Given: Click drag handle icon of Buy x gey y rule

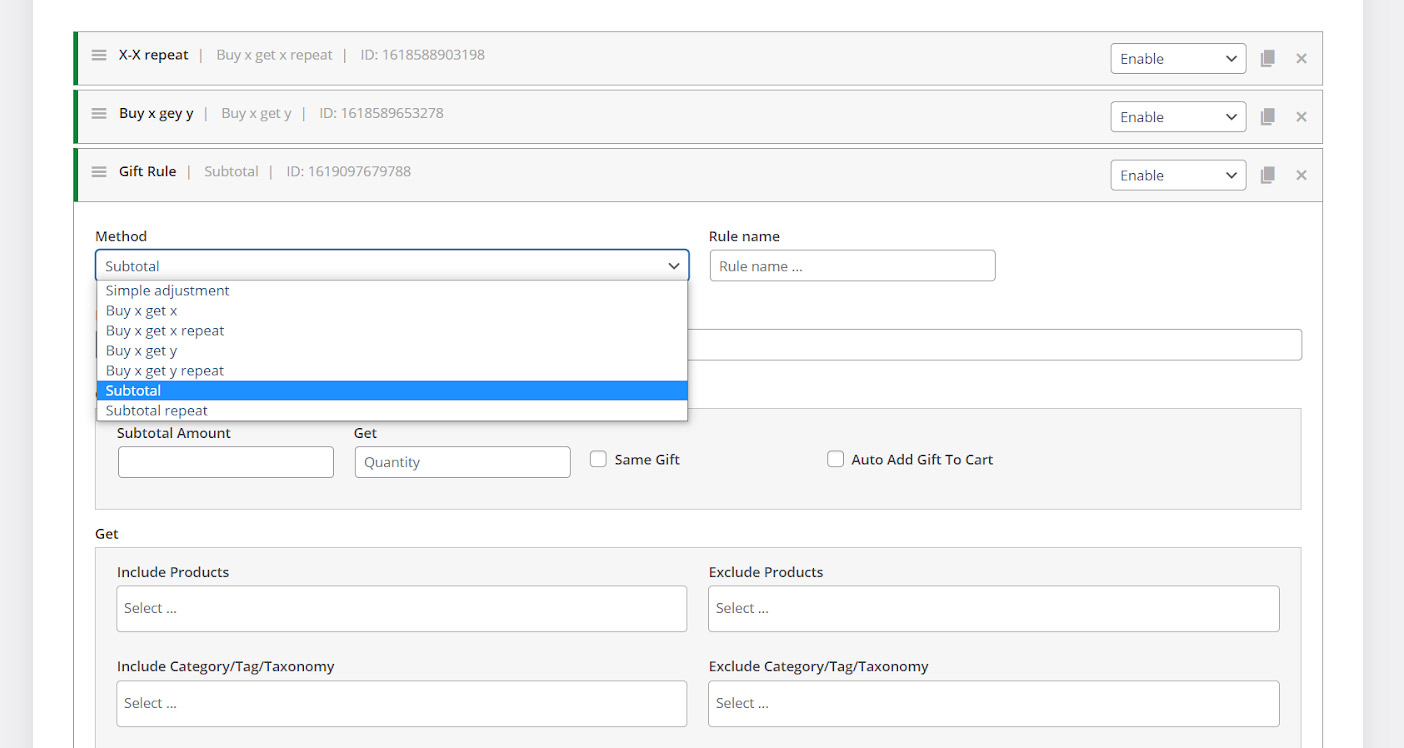Looking at the screenshot, I should coord(99,113).
